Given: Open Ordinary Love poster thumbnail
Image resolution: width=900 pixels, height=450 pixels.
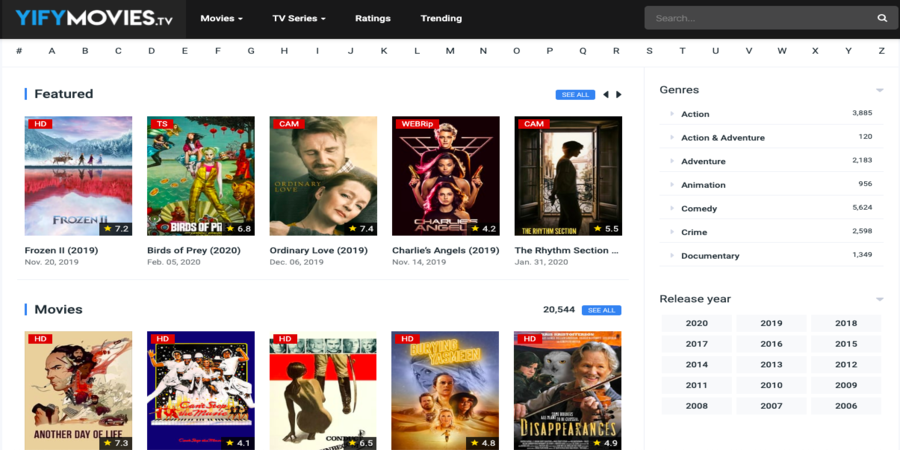Looking at the screenshot, I should 323,176.
